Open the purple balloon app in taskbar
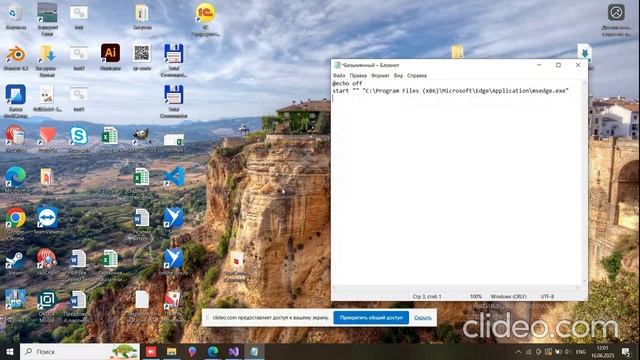 [192, 351]
